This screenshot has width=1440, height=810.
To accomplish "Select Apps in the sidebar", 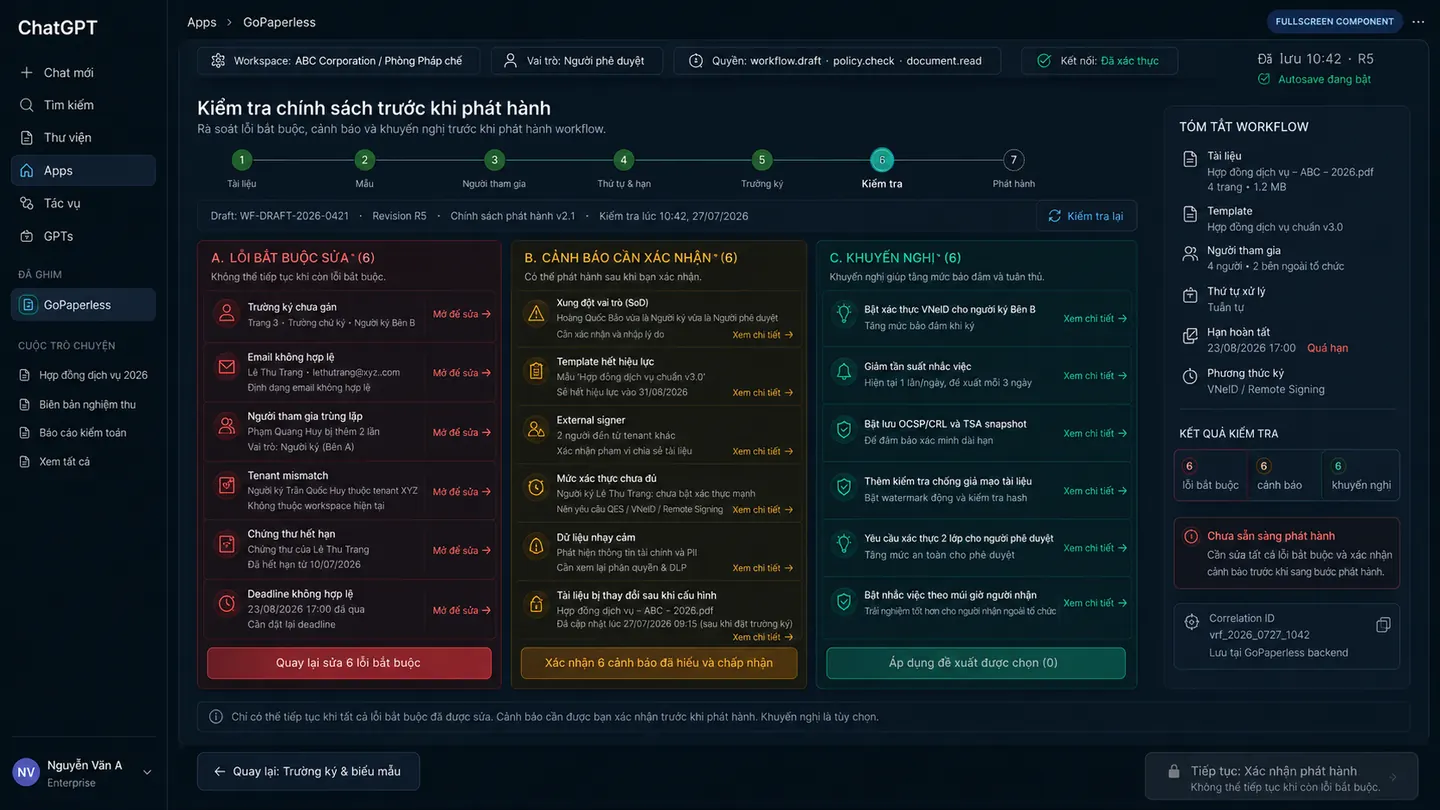I will tap(83, 171).
